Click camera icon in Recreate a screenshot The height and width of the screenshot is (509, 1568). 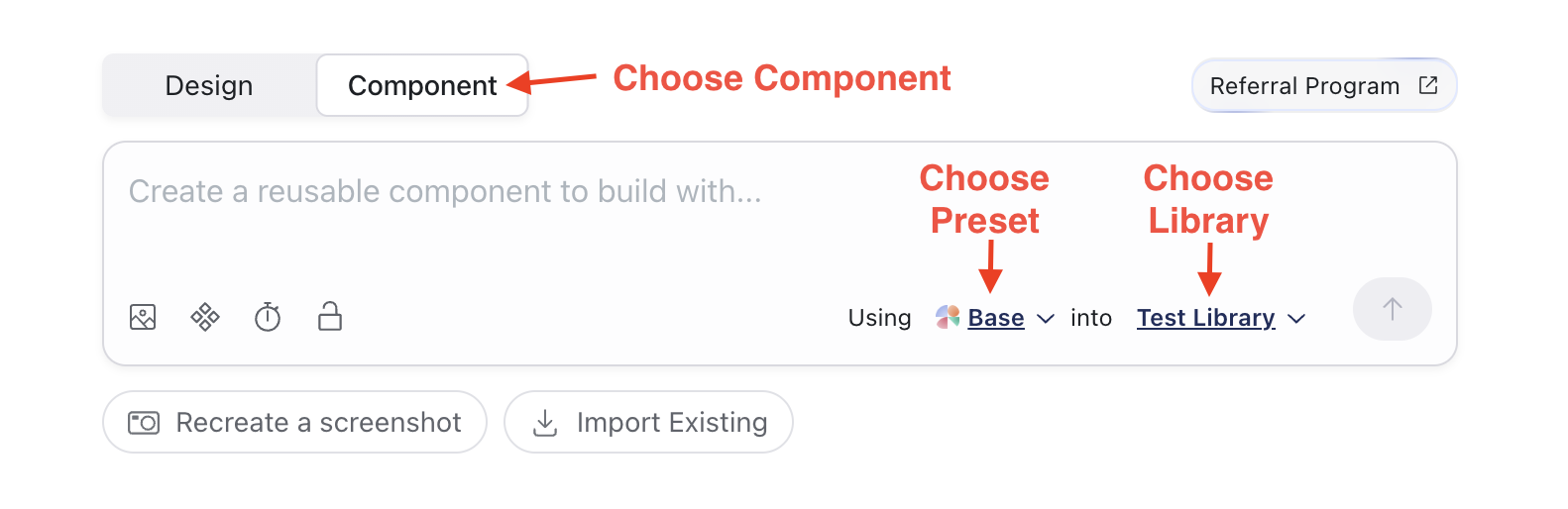144,423
